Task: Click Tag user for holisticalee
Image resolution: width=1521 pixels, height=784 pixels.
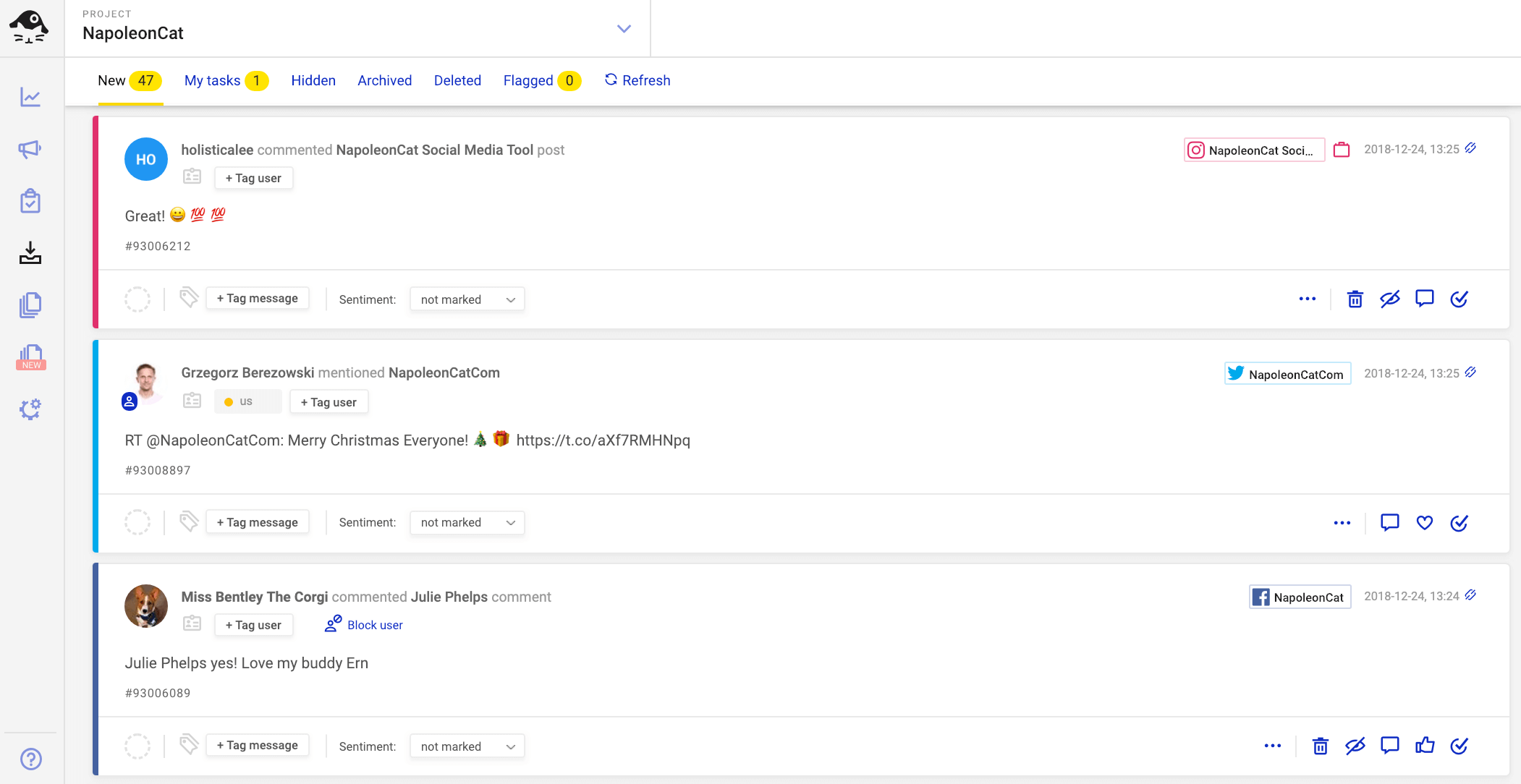Action: (x=253, y=178)
